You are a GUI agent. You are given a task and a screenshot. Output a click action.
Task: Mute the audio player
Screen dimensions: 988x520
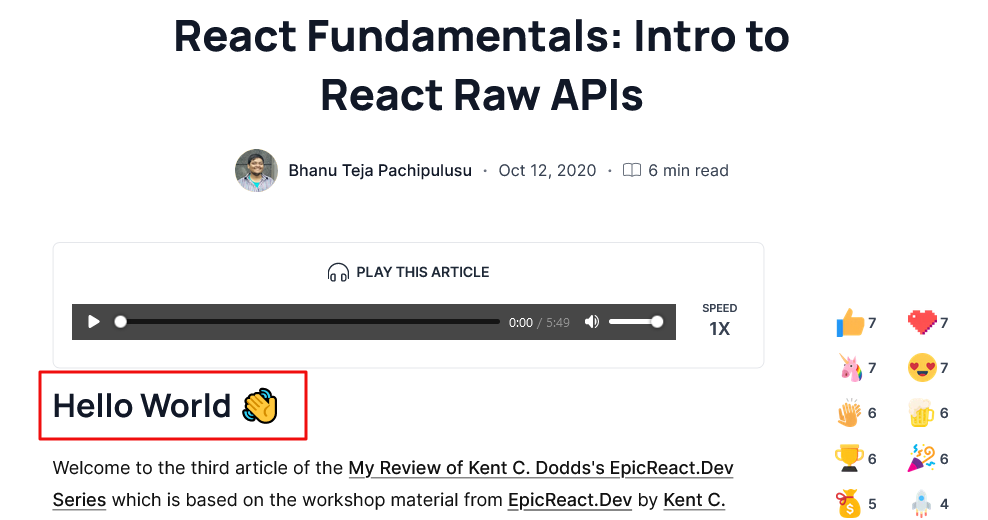coord(592,322)
